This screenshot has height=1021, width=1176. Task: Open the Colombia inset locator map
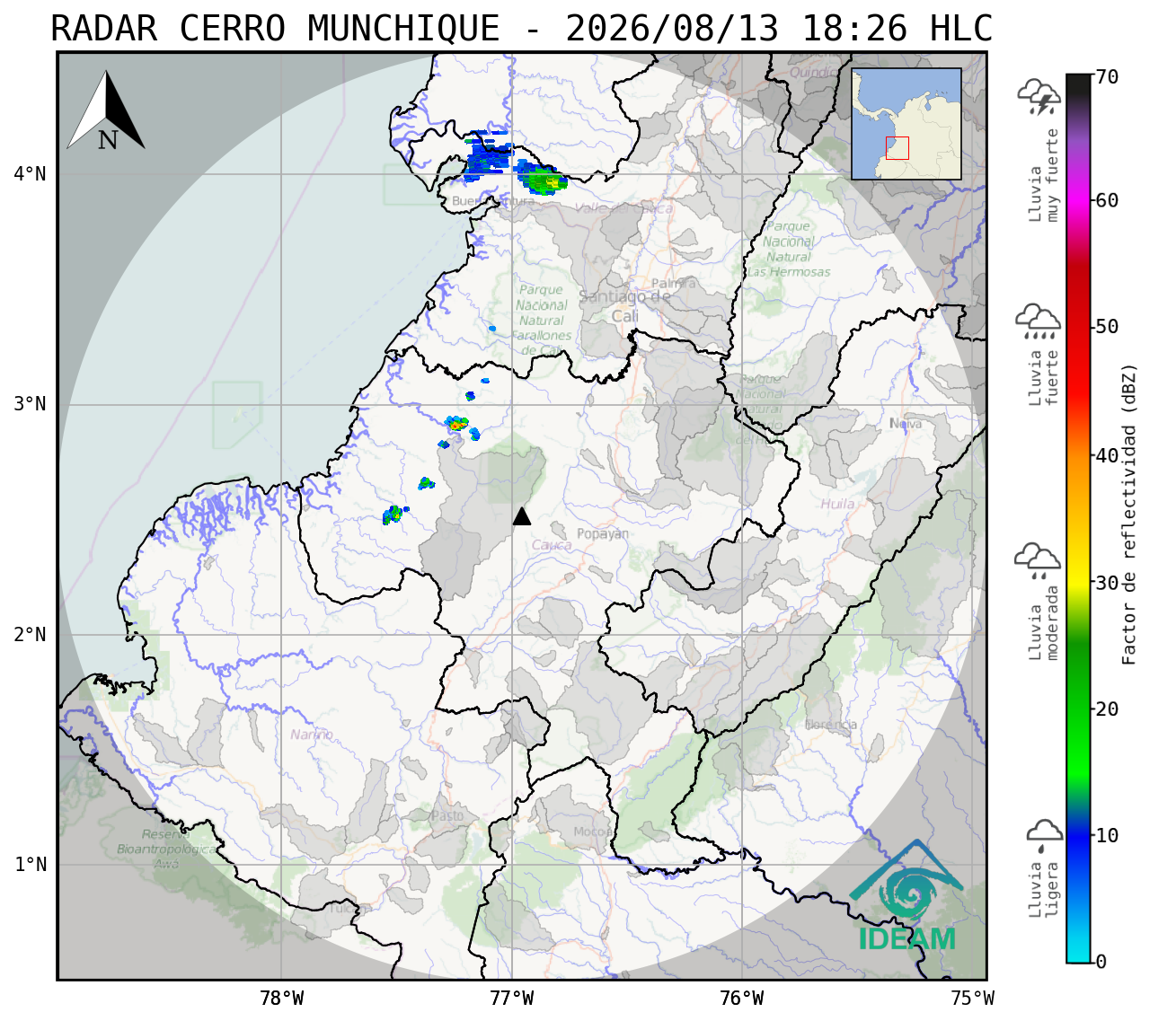click(x=906, y=124)
